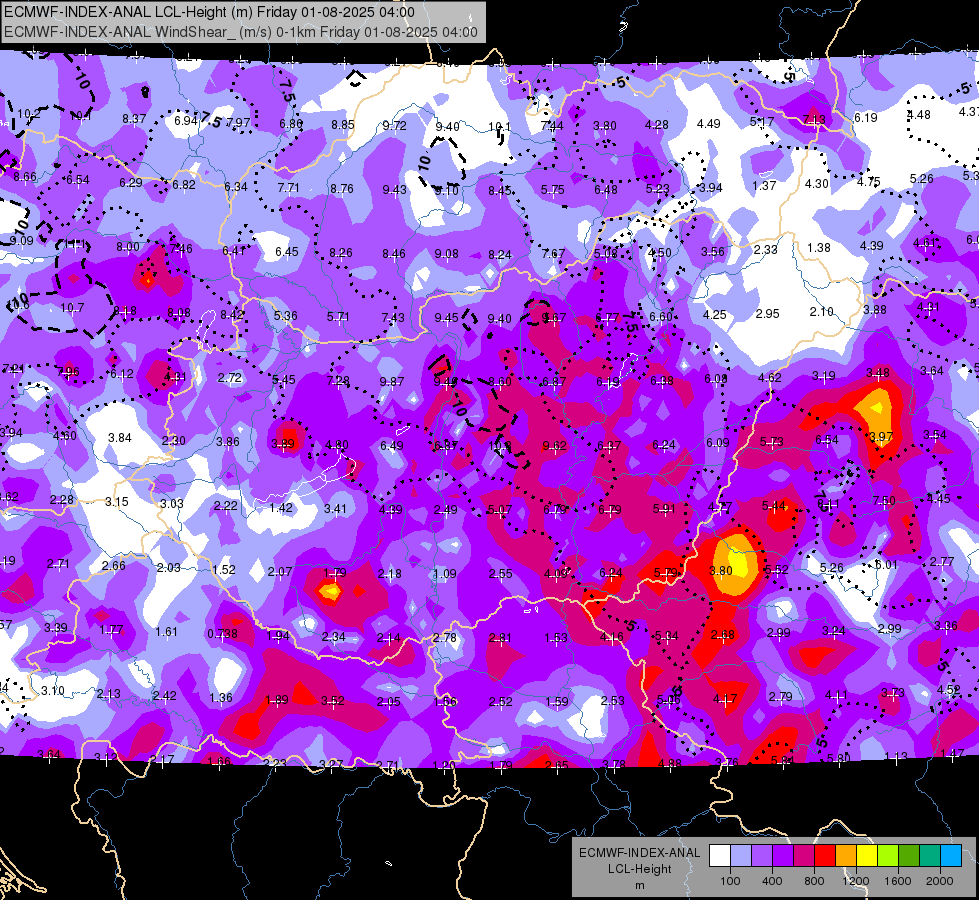Click the LCL-Height title line at top
Screen dimensions: 979x900
209,12
